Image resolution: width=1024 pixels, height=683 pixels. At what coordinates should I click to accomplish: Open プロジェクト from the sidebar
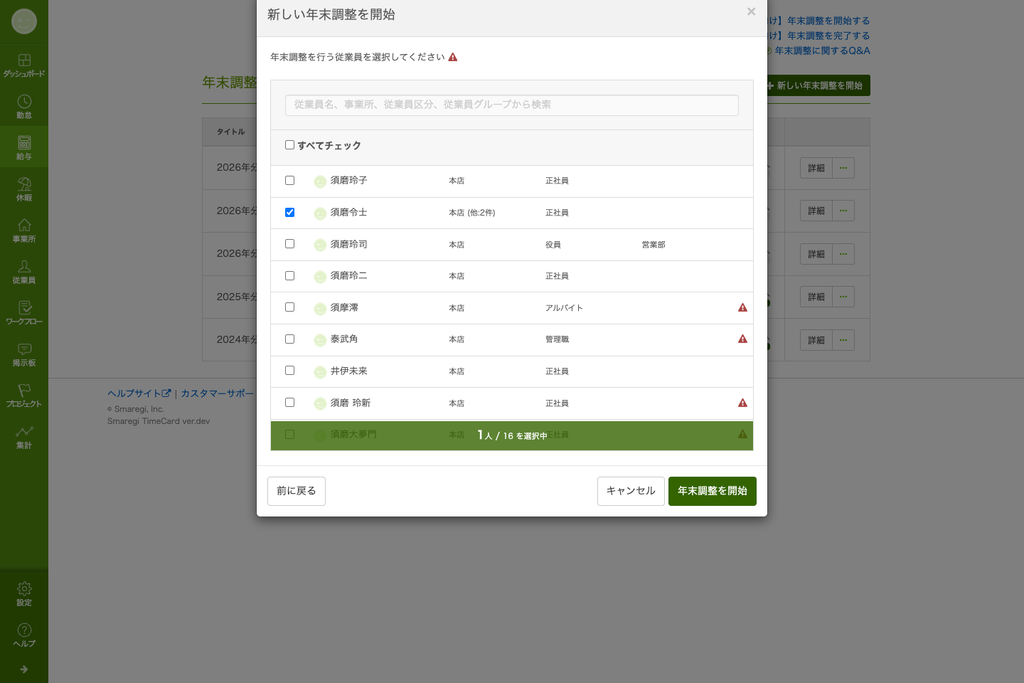(x=24, y=396)
